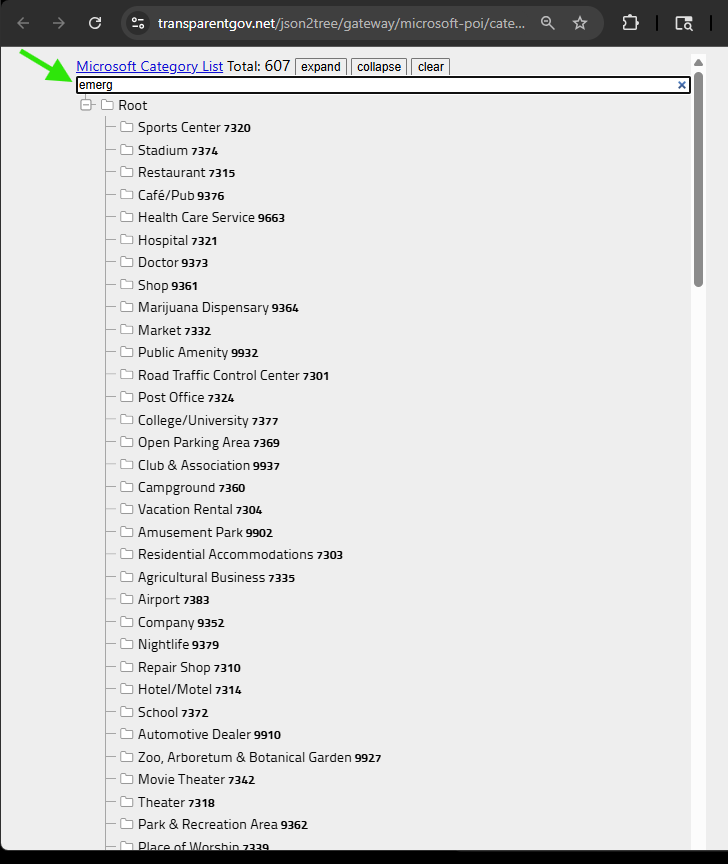Select the Marijuana Dispensary tree item

[203, 308]
